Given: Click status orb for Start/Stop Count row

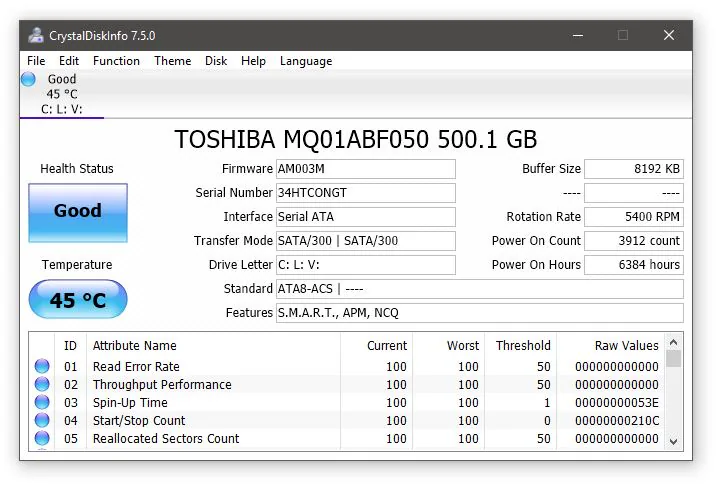Looking at the screenshot, I should pos(42,420).
